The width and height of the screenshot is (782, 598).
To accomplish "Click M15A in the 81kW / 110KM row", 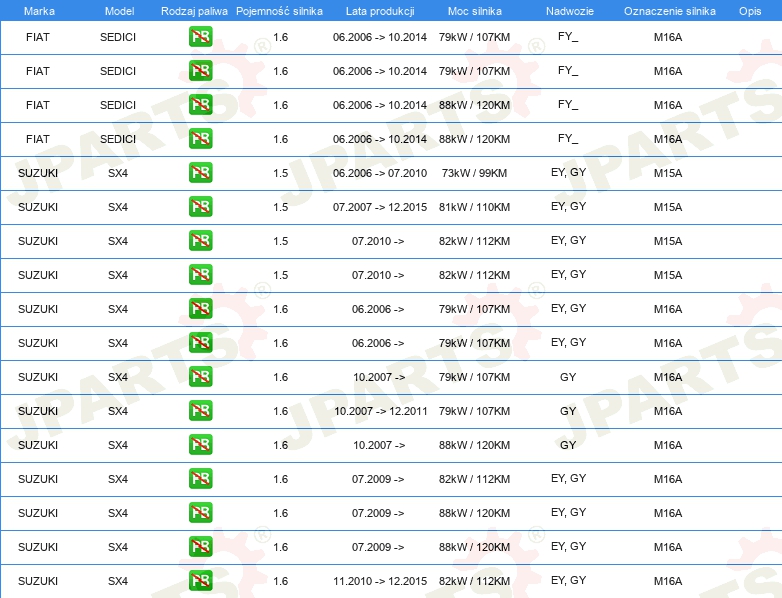I will [668, 207].
